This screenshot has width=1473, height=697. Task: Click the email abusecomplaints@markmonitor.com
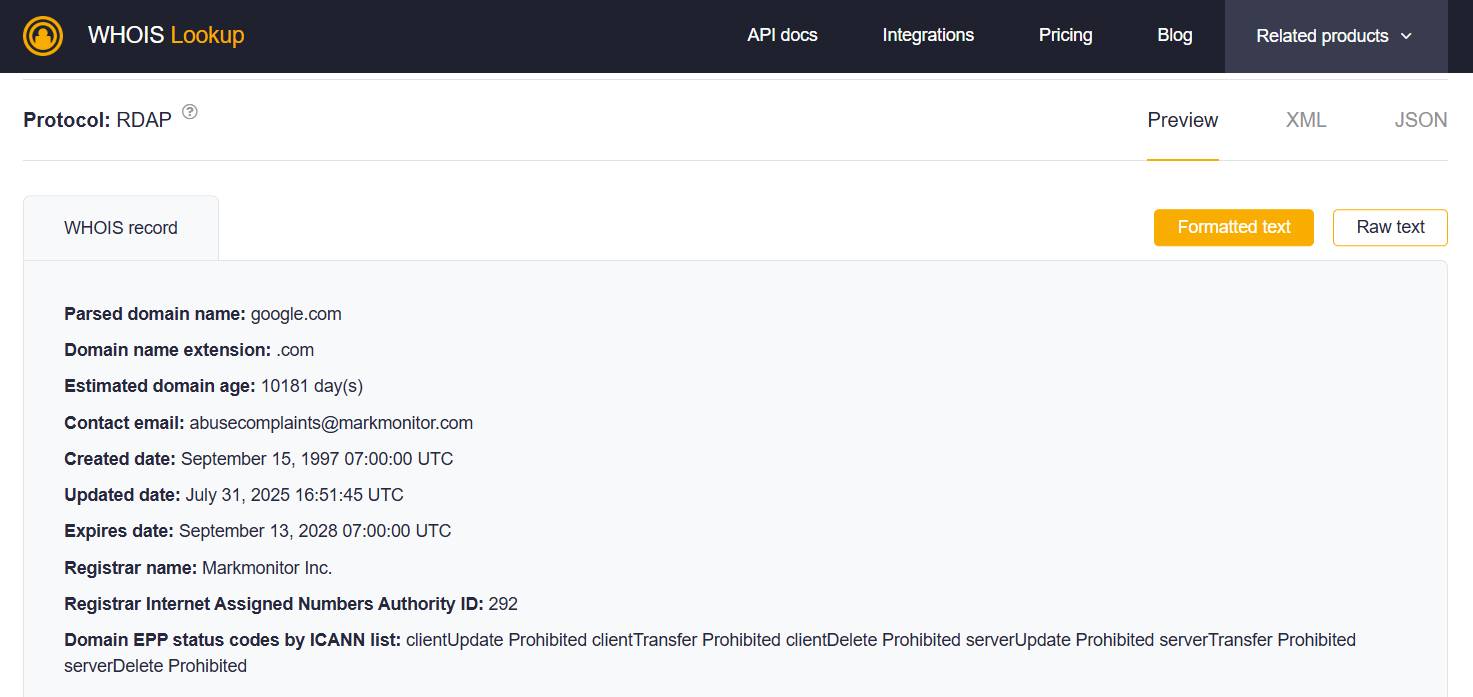click(x=331, y=423)
